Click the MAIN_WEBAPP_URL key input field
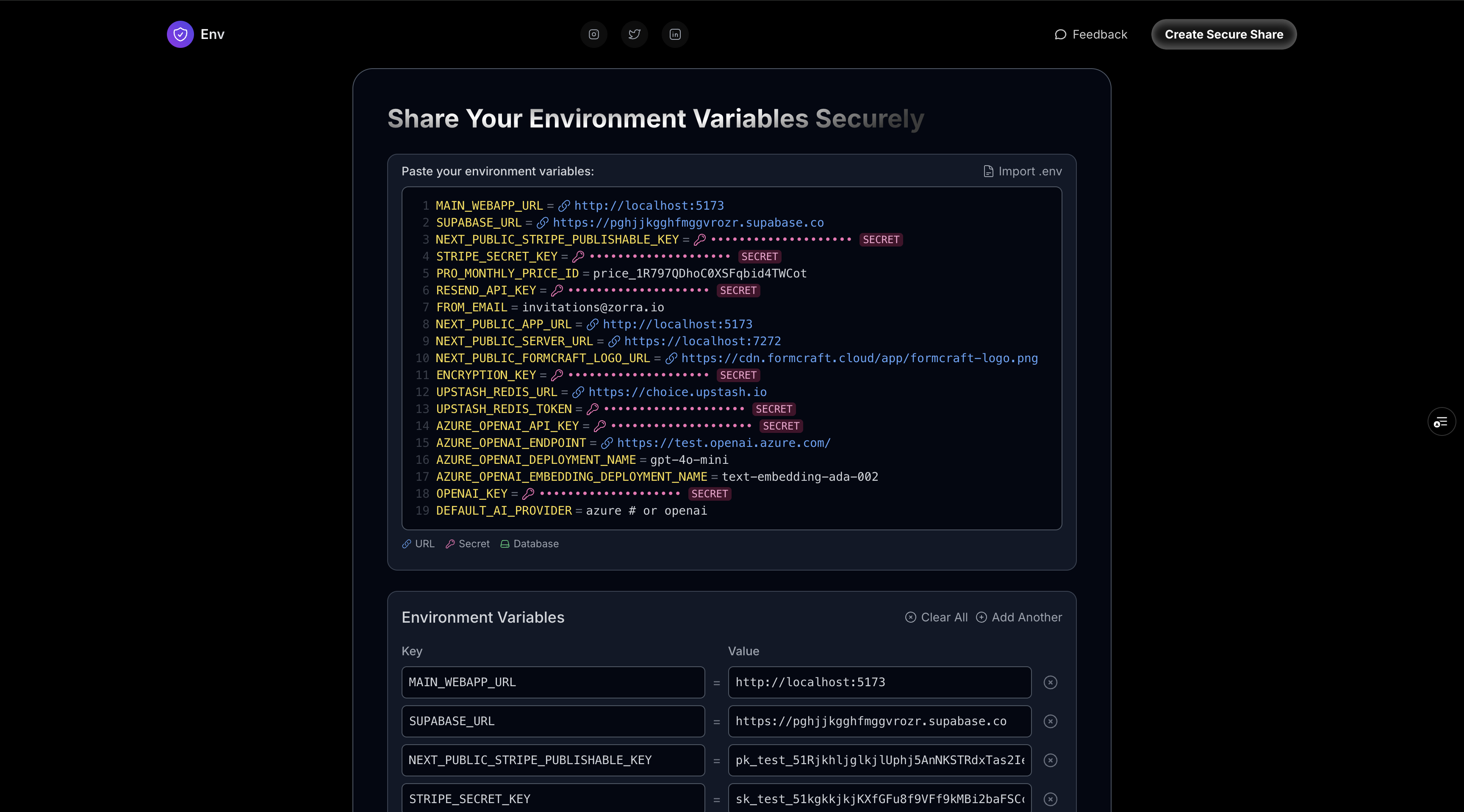Viewport: 1464px width, 812px height. [553, 682]
